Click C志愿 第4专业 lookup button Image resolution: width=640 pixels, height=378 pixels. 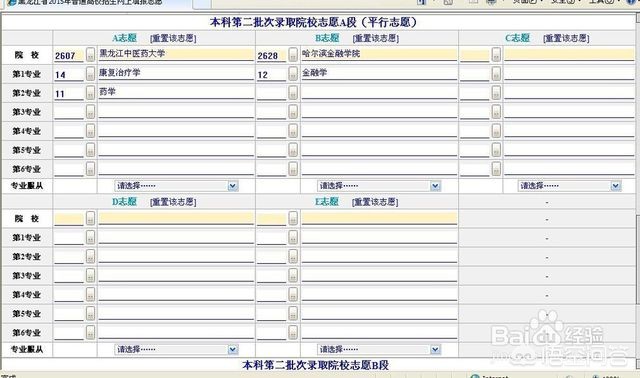(x=496, y=131)
